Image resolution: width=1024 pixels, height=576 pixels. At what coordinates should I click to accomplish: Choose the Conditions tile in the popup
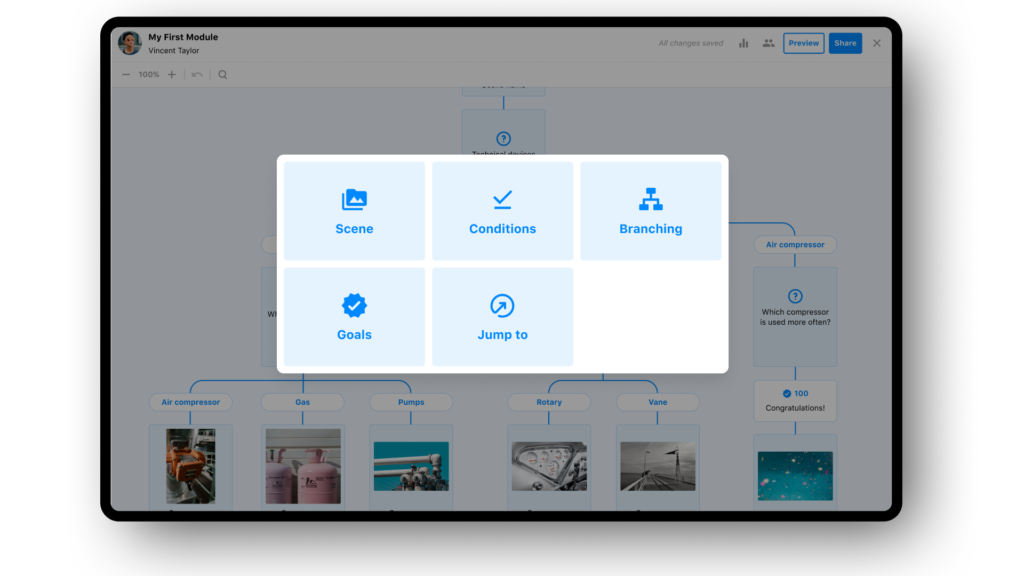502,211
